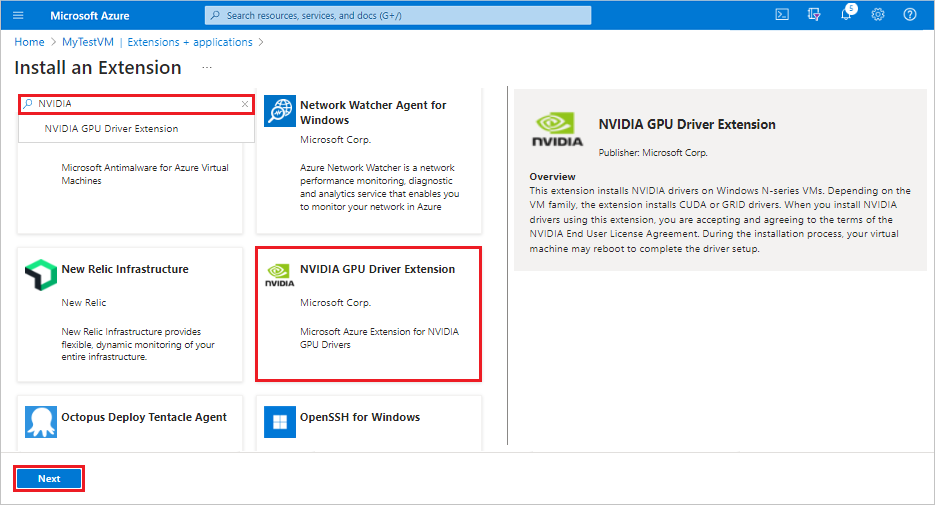
Task: Click the Octopus Deploy Tentacle Agent icon
Action: [40, 423]
